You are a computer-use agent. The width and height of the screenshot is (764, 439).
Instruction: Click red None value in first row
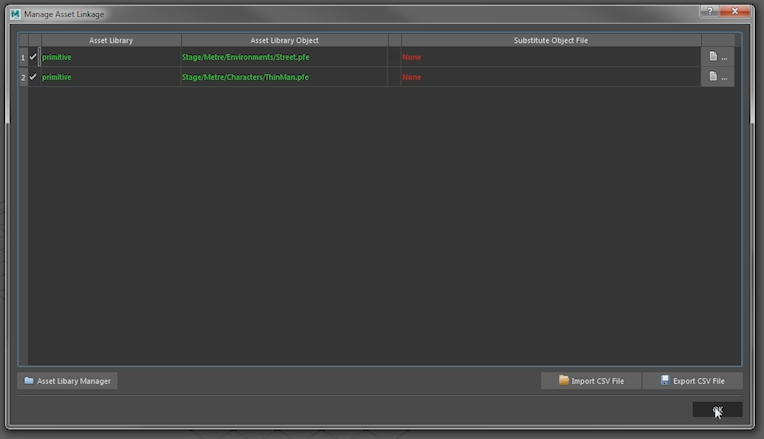pyautogui.click(x=412, y=58)
